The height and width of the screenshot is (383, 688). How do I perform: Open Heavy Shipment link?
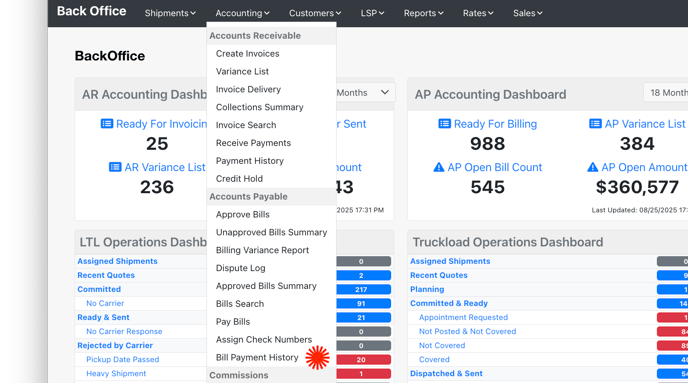point(116,373)
